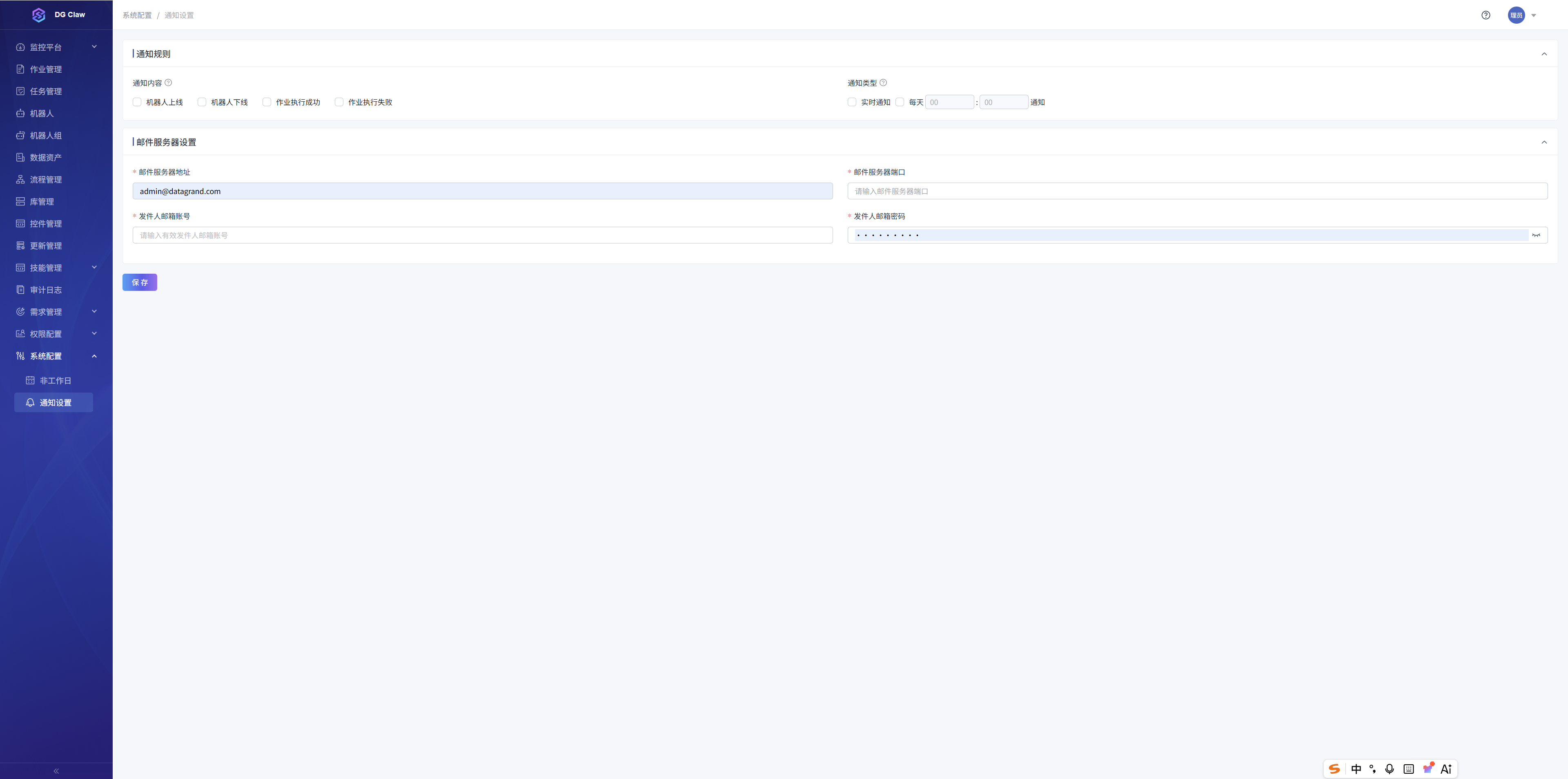The image size is (1568, 779).
Task: Click the 邮件服务器端口 input field
Action: (x=1197, y=191)
